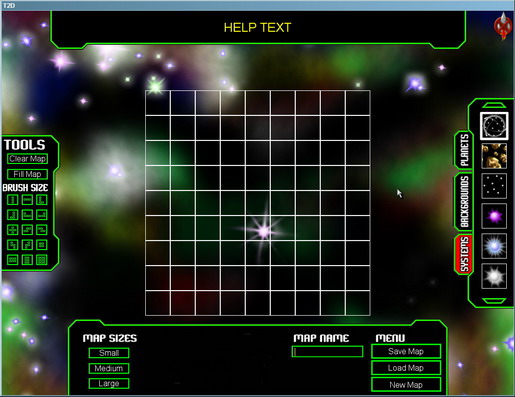515x397 pixels.
Task: Show more tiles with the palette down arrow
Action: click(494, 301)
